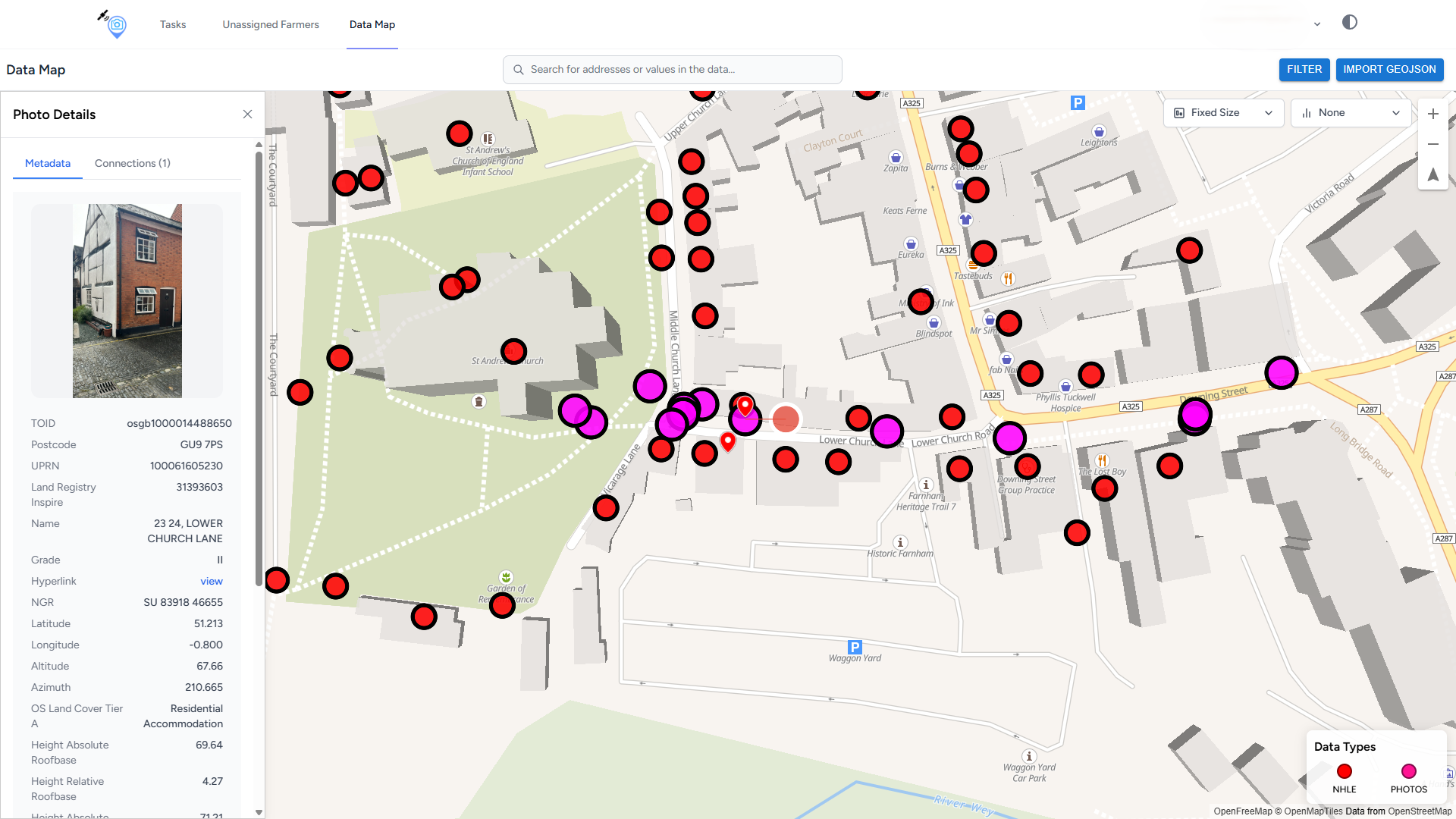Viewport: 1456px width, 819px height.
Task: Zoom out on the map
Action: click(x=1432, y=144)
